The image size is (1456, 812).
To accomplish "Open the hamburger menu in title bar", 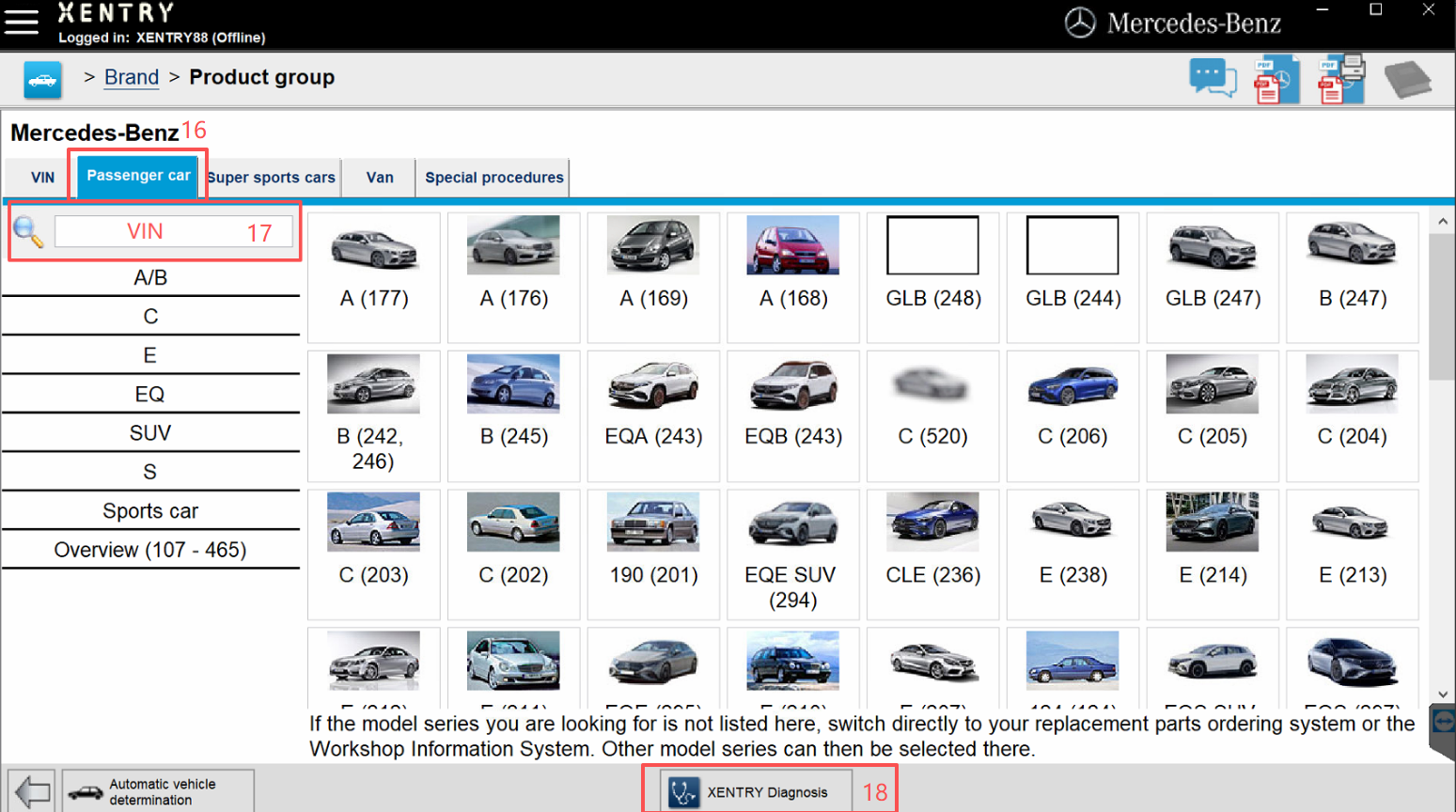I will (21, 22).
